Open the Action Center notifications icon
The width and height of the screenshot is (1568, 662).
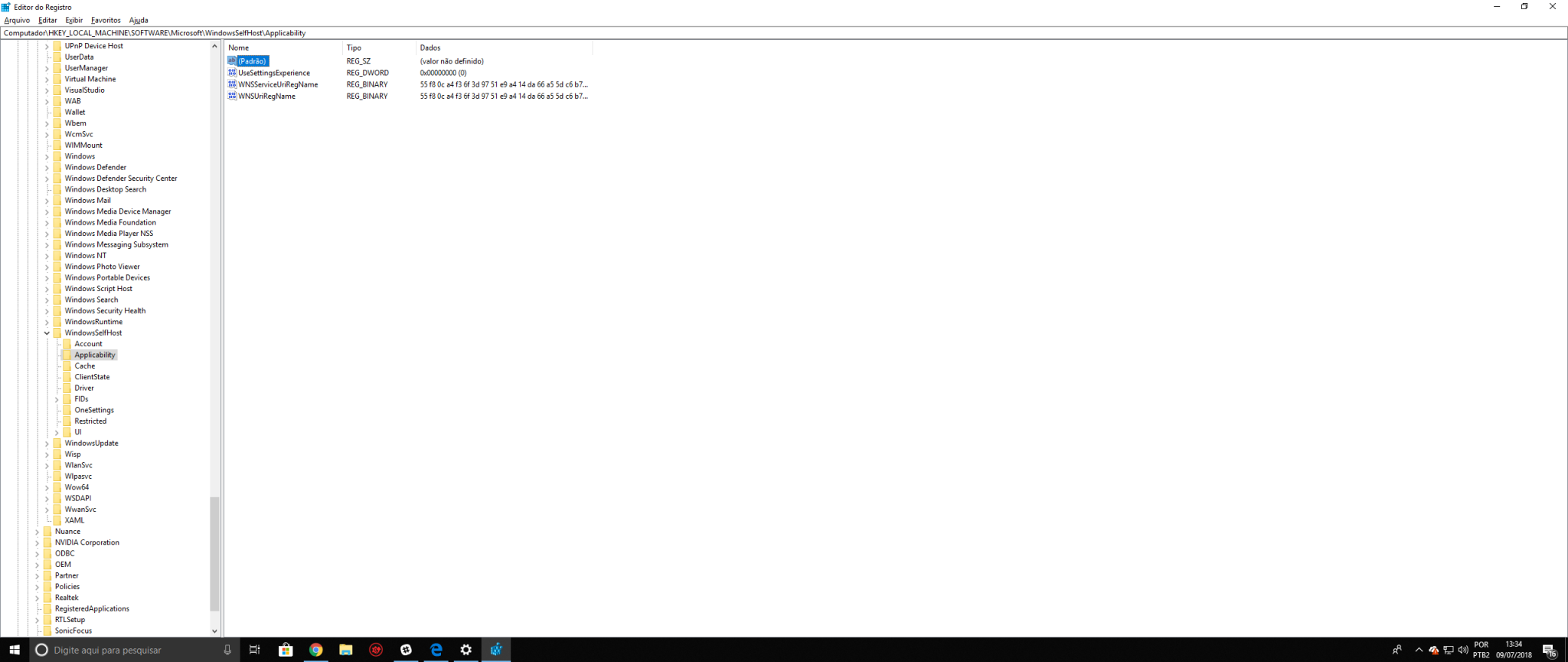1550,651
